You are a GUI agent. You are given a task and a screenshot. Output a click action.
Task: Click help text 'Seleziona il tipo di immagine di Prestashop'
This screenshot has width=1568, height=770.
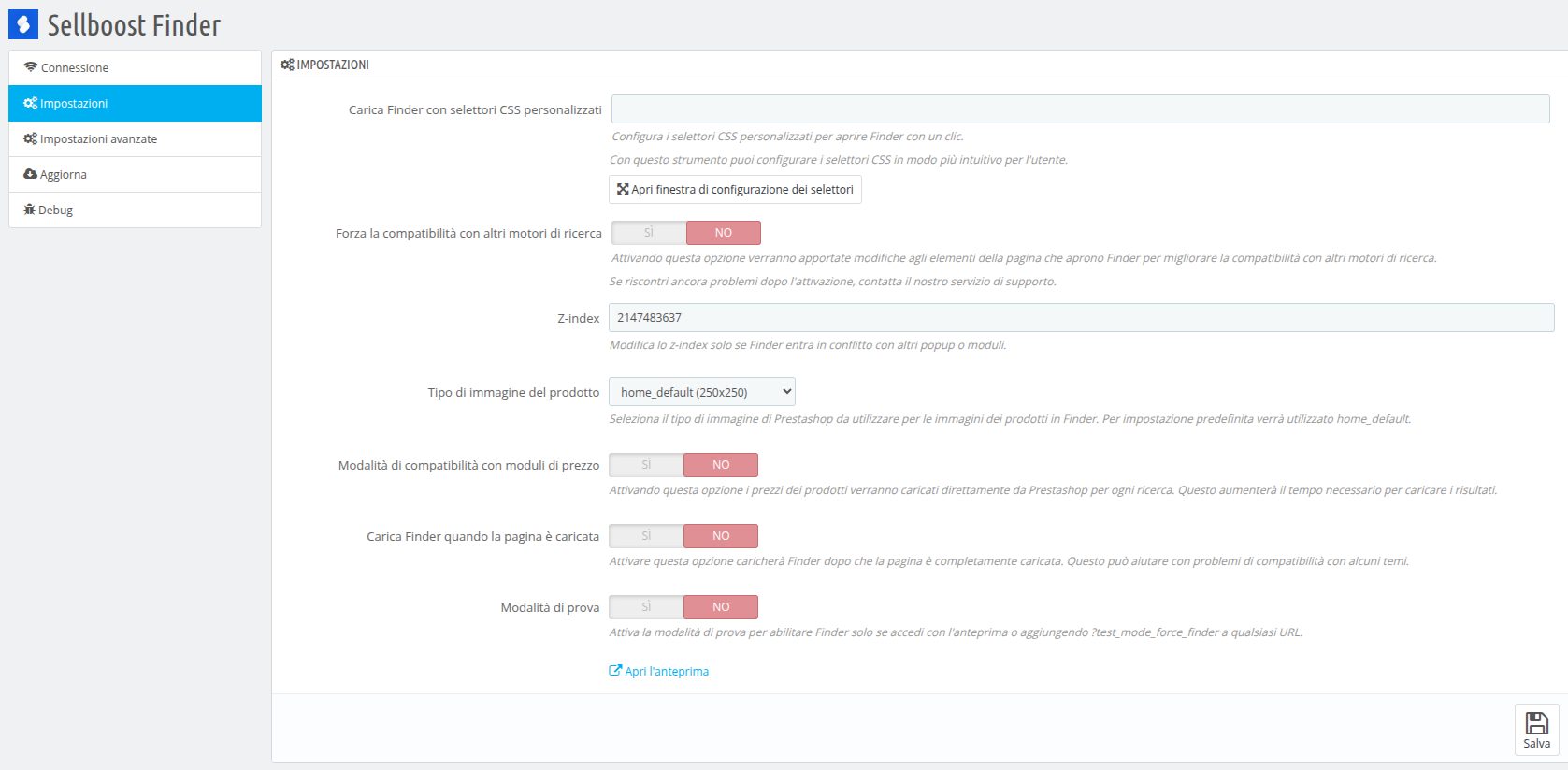click(x=1010, y=419)
